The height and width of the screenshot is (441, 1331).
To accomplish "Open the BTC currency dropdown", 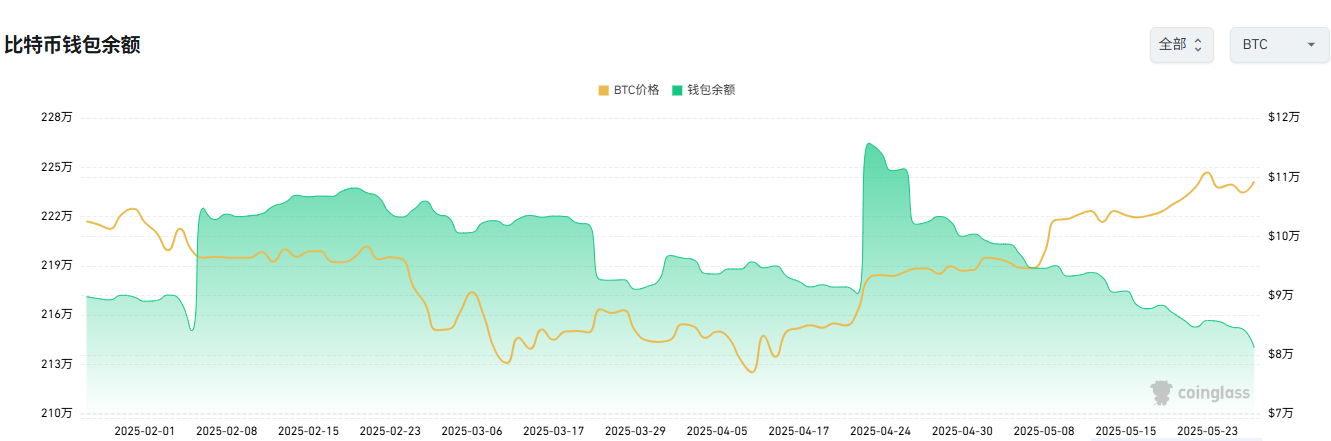I will click(x=1278, y=45).
